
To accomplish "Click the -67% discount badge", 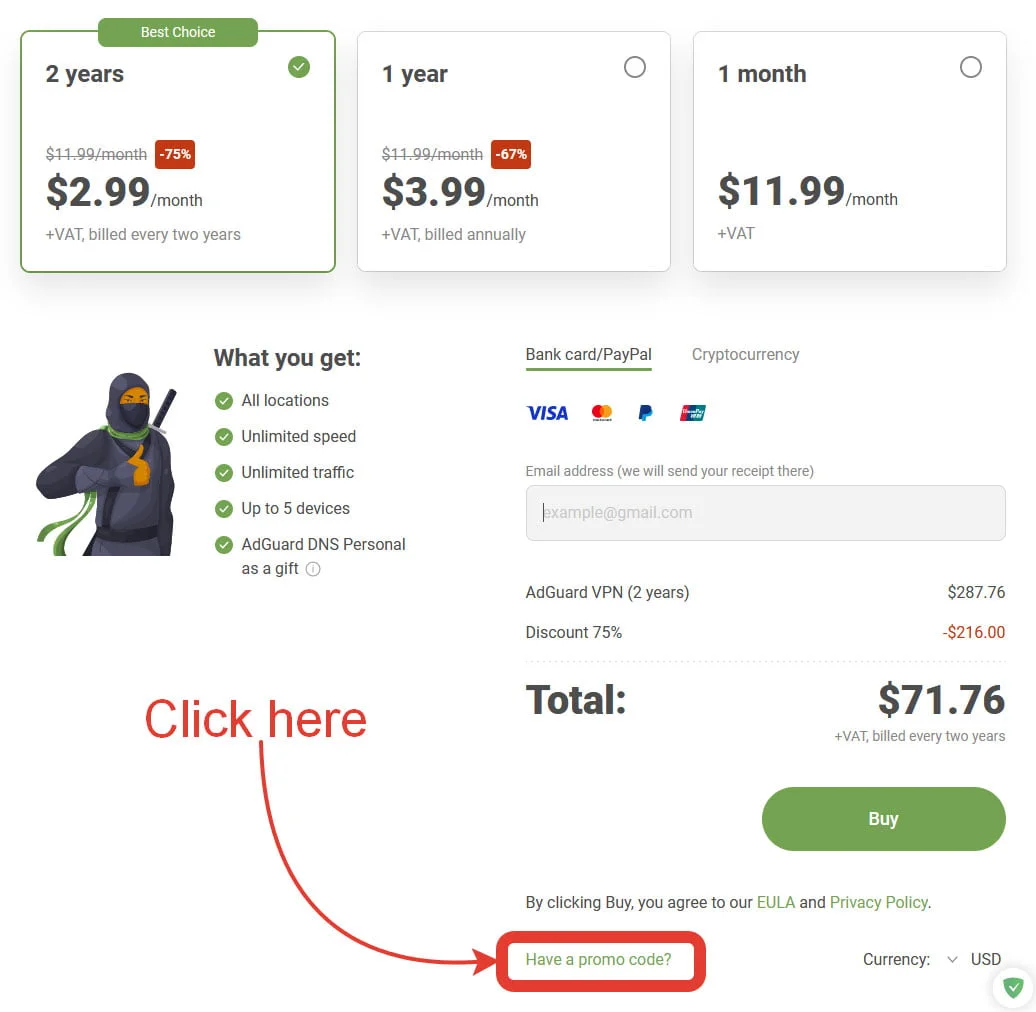I will tap(511, 155).
